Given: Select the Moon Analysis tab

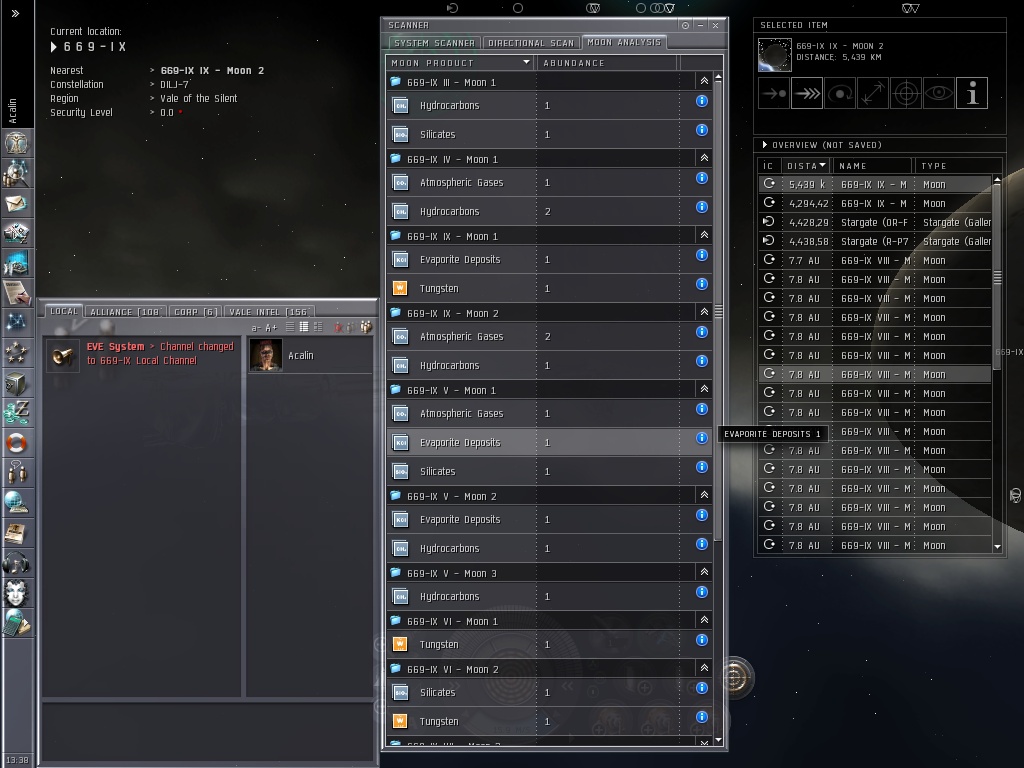Looking at the screenshot, I should point(624,42).
